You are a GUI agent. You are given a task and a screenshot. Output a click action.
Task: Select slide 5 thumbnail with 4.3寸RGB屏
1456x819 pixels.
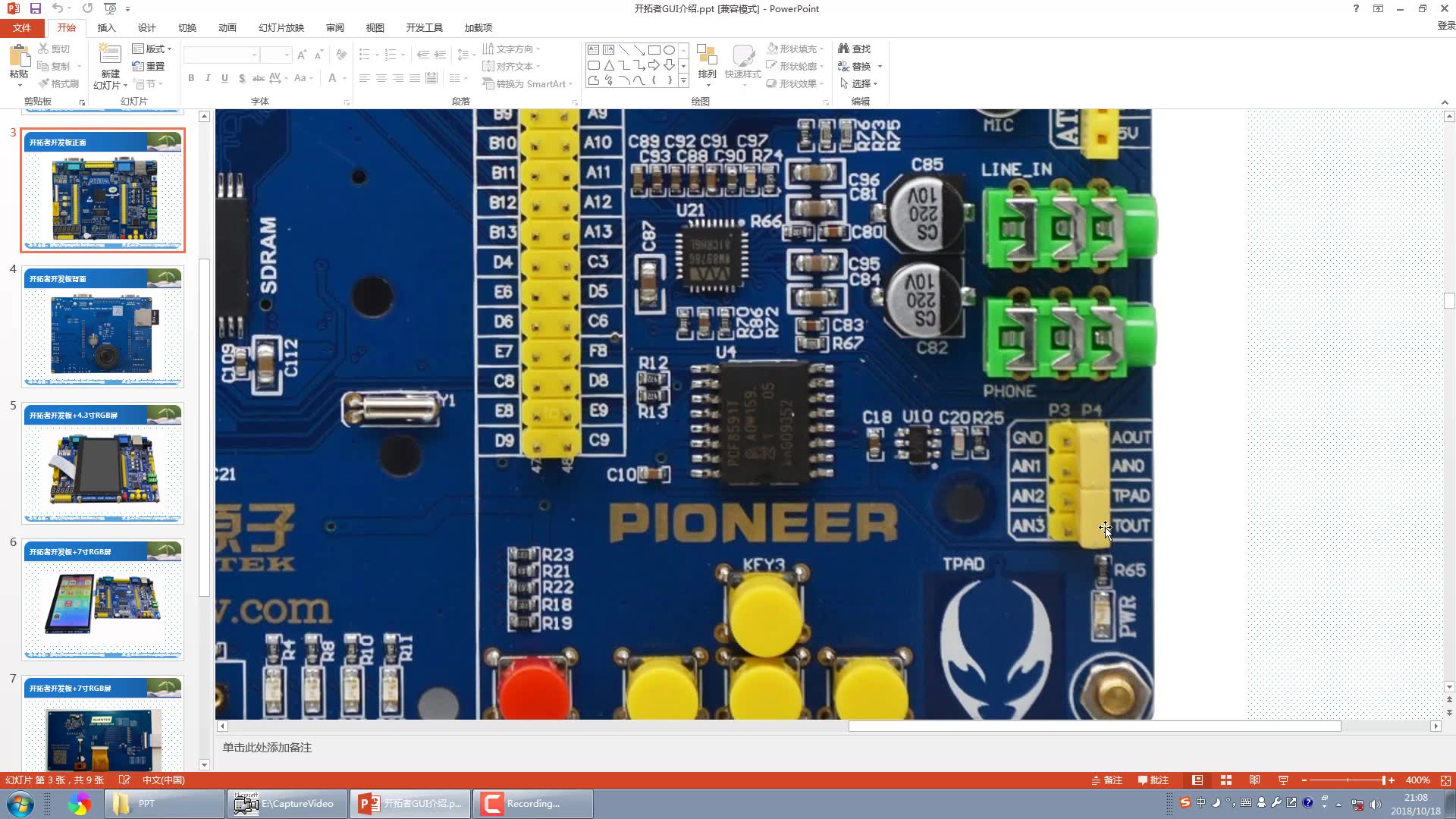102,463
